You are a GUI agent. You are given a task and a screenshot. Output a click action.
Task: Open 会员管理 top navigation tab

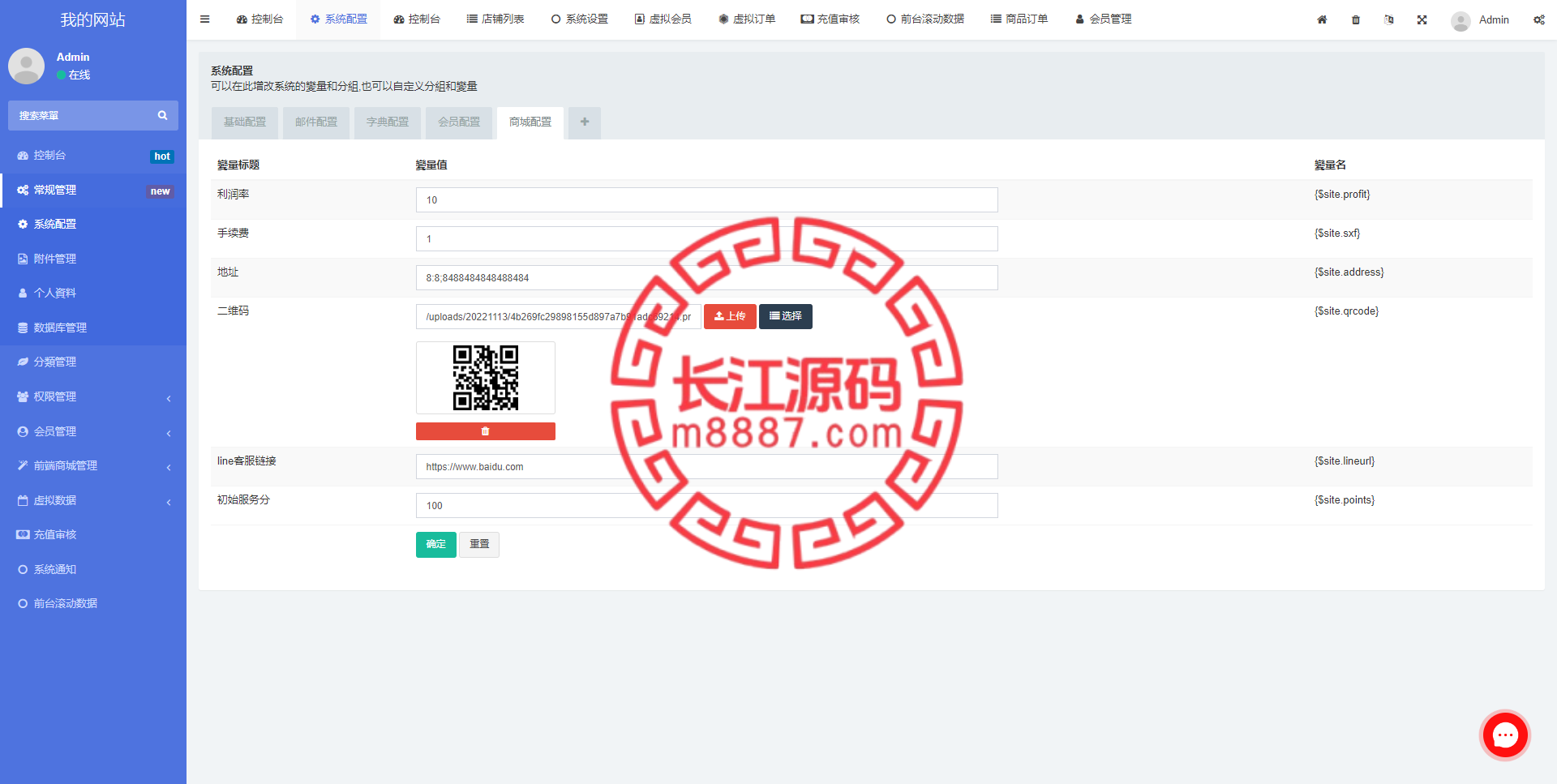1104,19
